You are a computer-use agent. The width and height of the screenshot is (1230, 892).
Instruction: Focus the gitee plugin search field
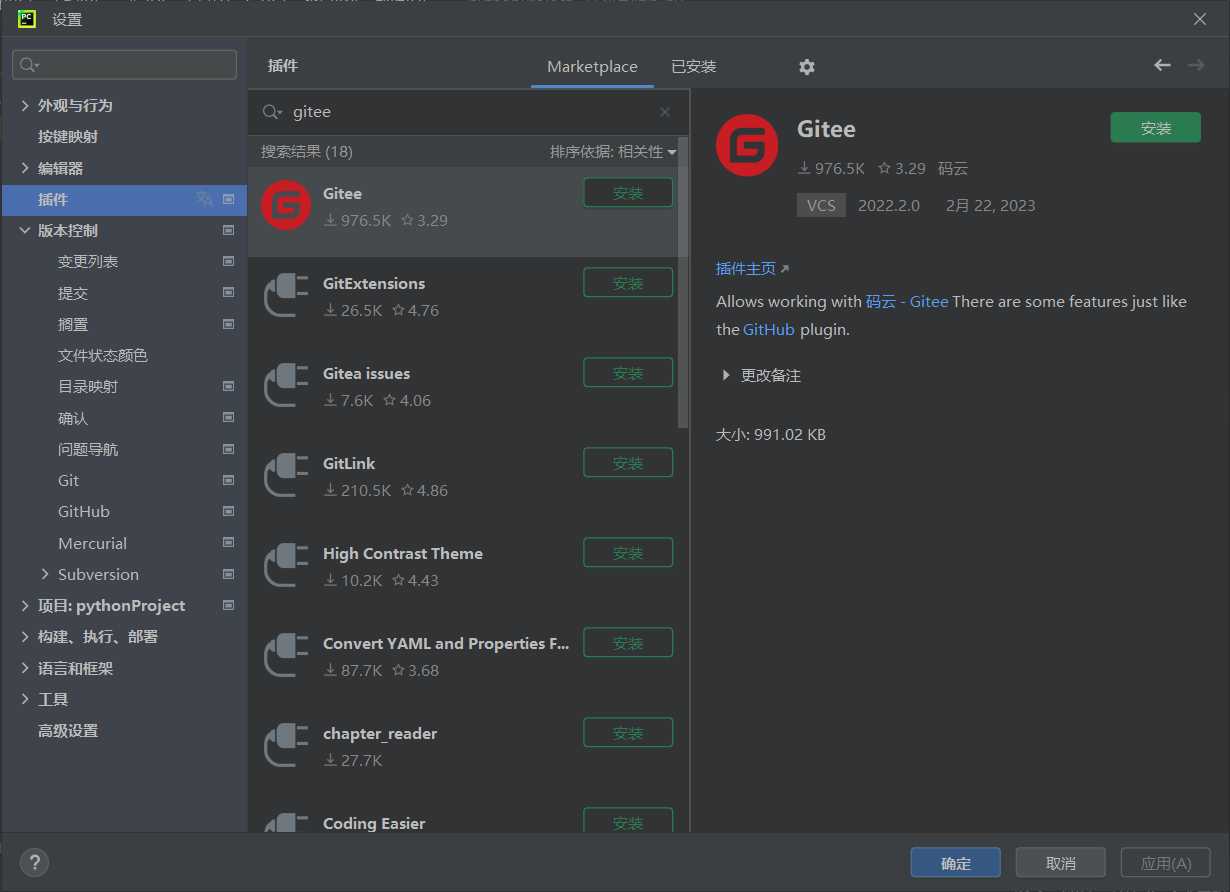click(470, 112)
